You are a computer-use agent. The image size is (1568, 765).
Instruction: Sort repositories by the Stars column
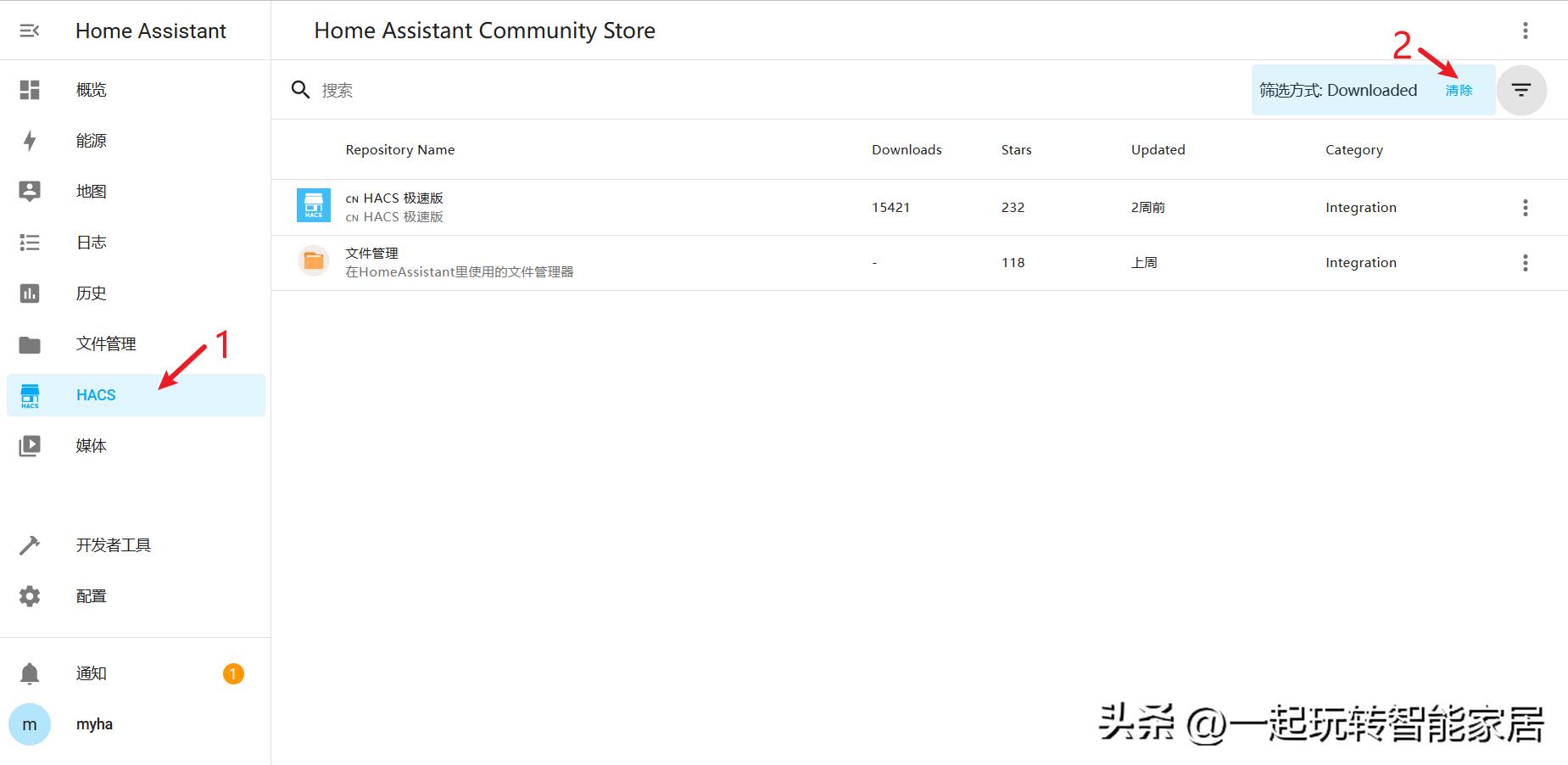1015,149
